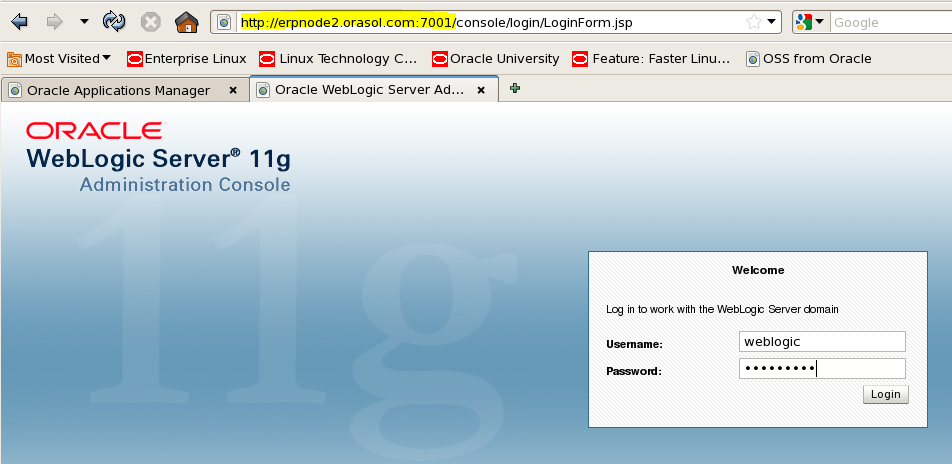Close the Oracle WebLogic Server tab
The image size is (952, 464).
pos(481,90)
